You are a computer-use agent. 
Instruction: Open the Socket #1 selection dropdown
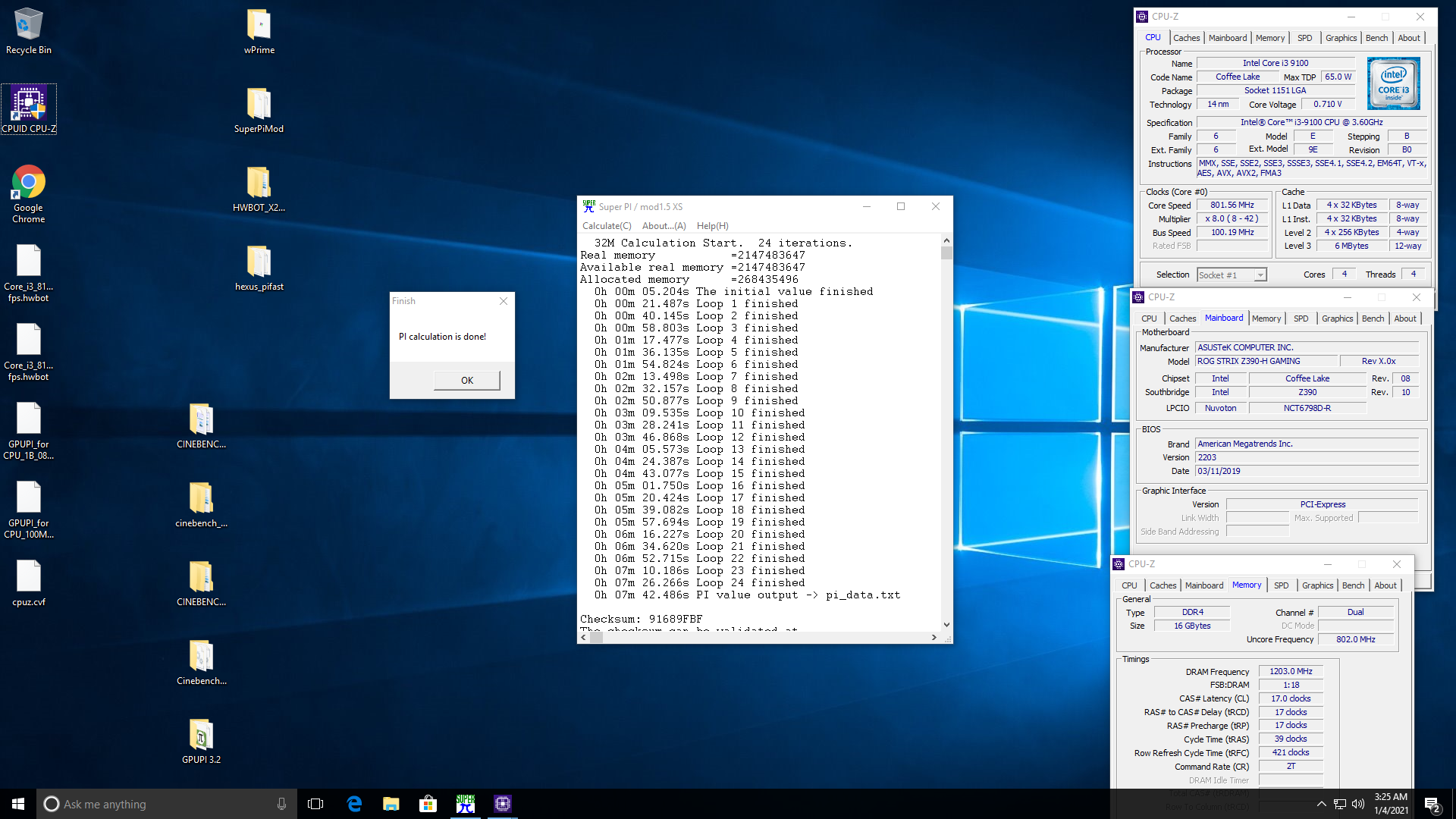[x=1232, y=275]
